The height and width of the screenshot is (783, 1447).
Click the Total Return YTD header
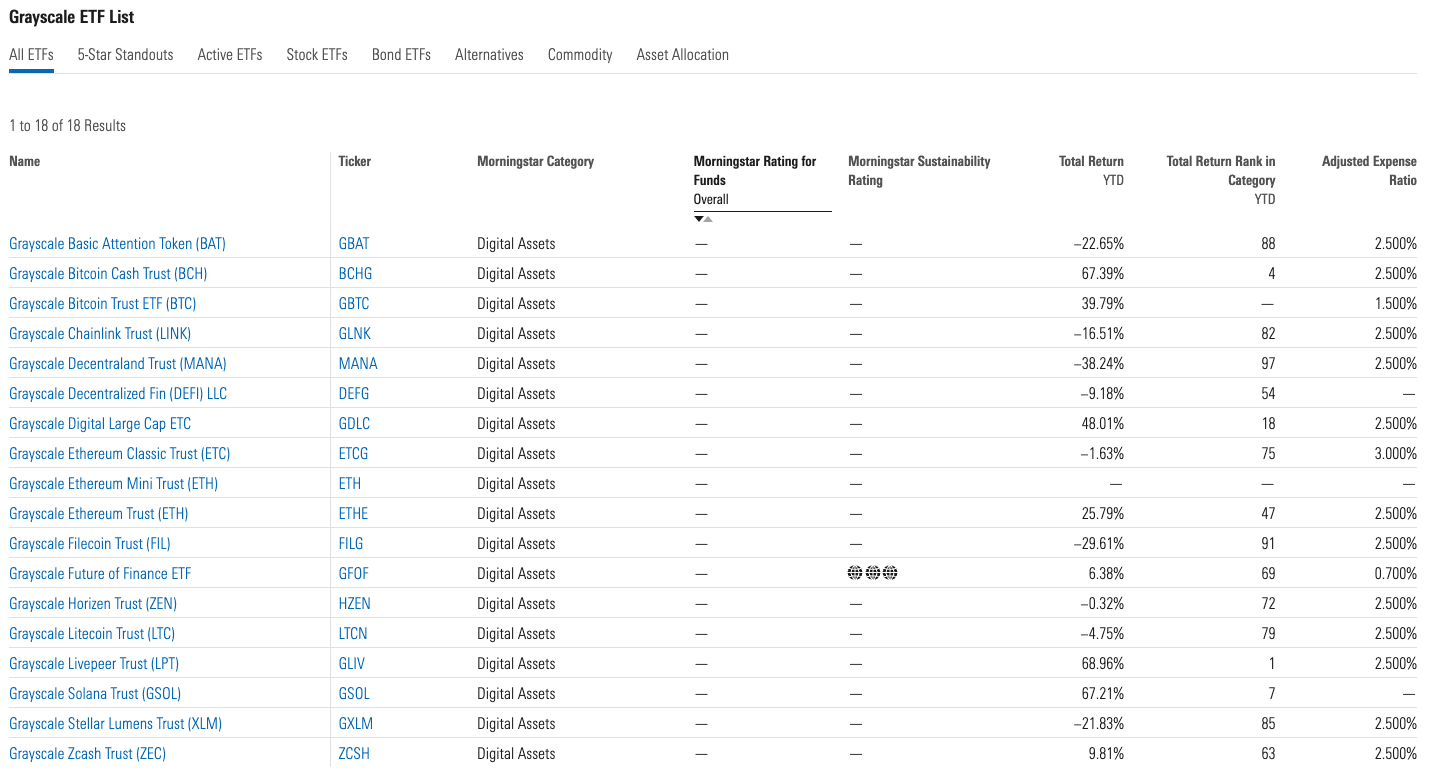pyautogui.click(x=1091, y=171)
